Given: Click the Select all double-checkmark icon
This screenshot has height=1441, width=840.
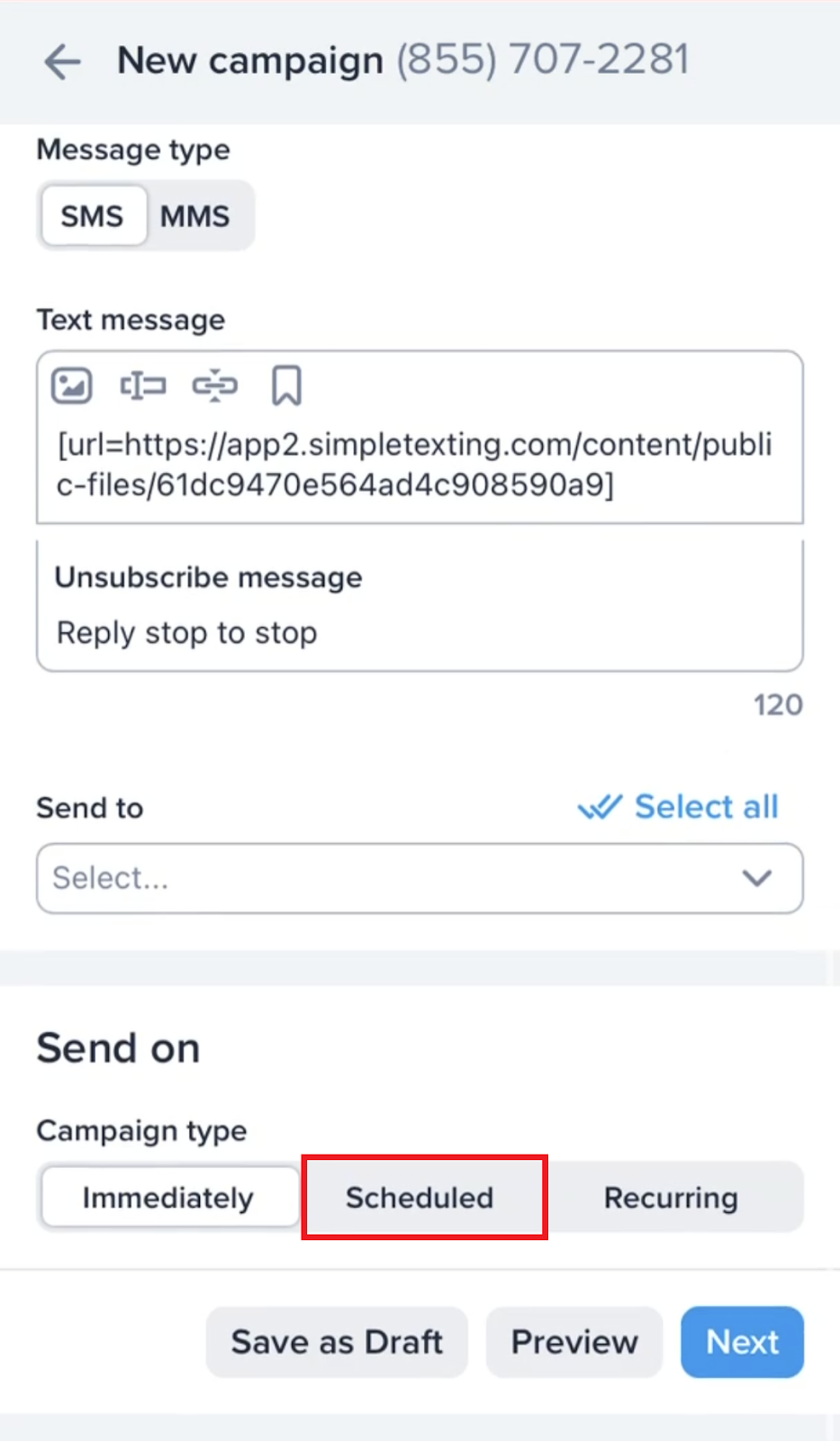Looking at the screenshot, I should [x=601, y=807].
